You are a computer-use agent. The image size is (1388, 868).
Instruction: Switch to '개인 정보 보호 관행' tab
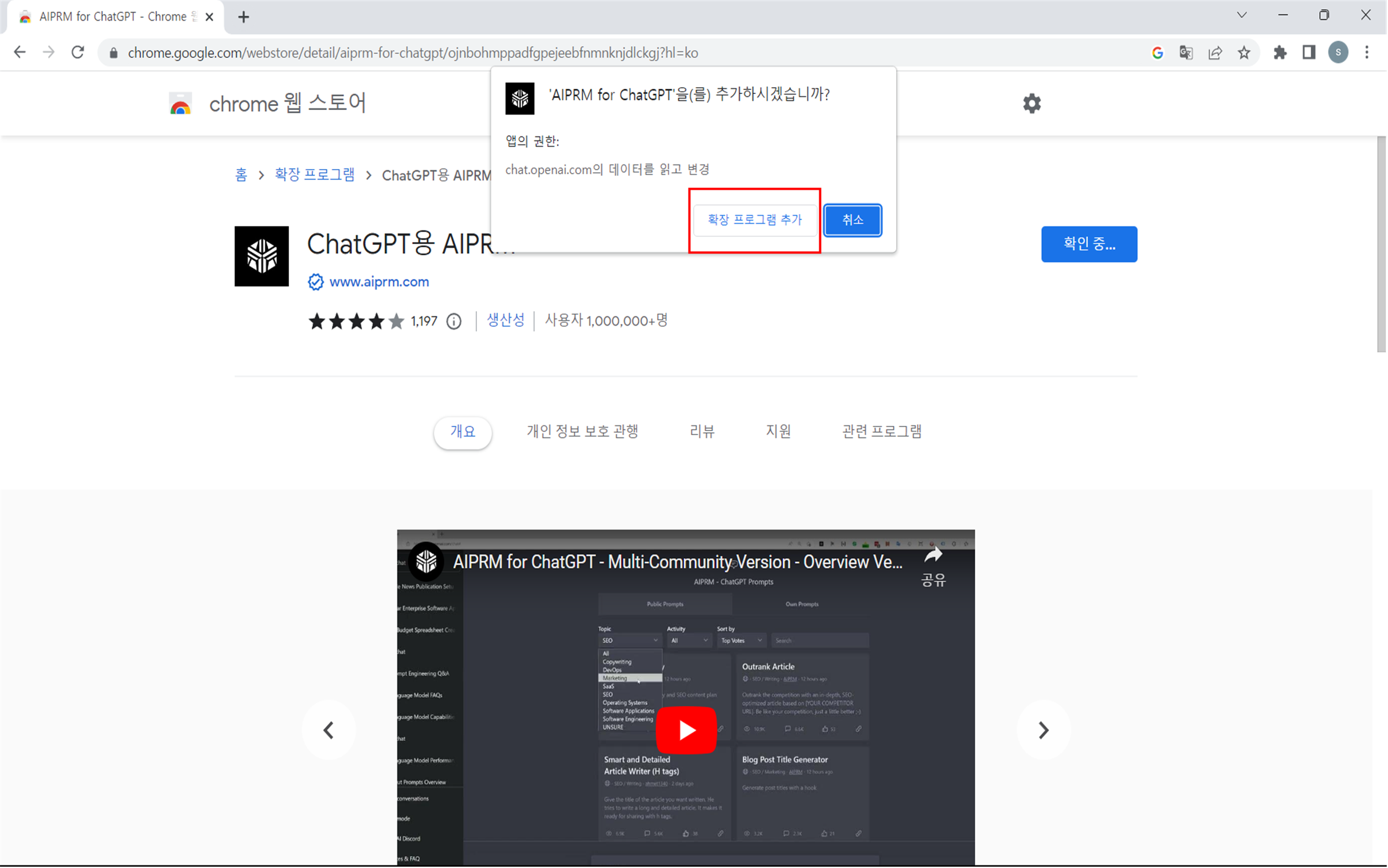pyautogui.click(x=582, y=432)
